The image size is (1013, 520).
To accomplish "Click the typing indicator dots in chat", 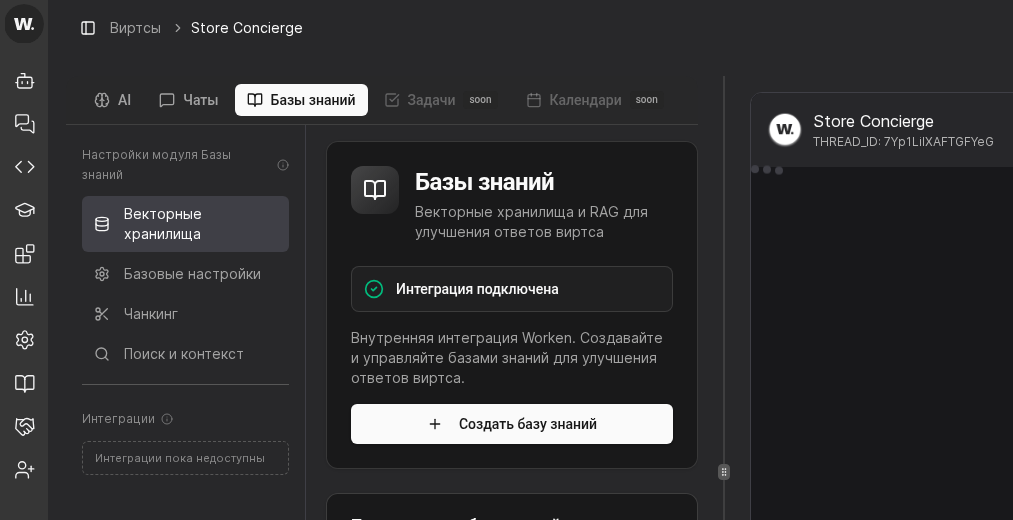I will click(767, 170).
